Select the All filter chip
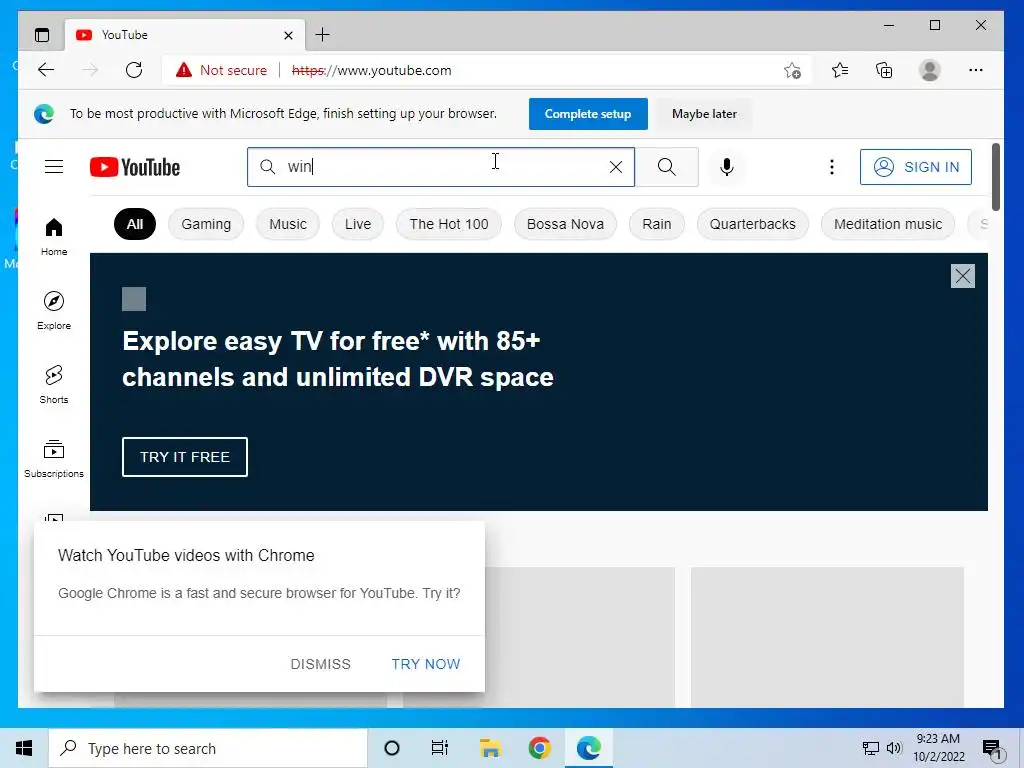 pos(135,224)
